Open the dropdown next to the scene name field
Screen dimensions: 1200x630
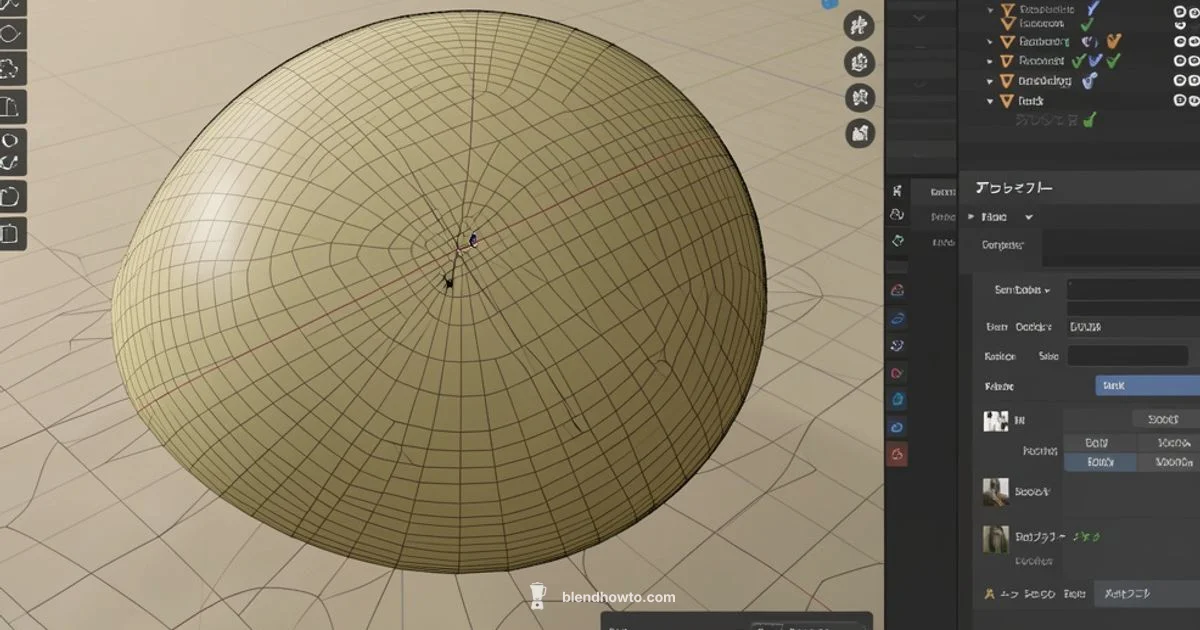coord(1030,216)
